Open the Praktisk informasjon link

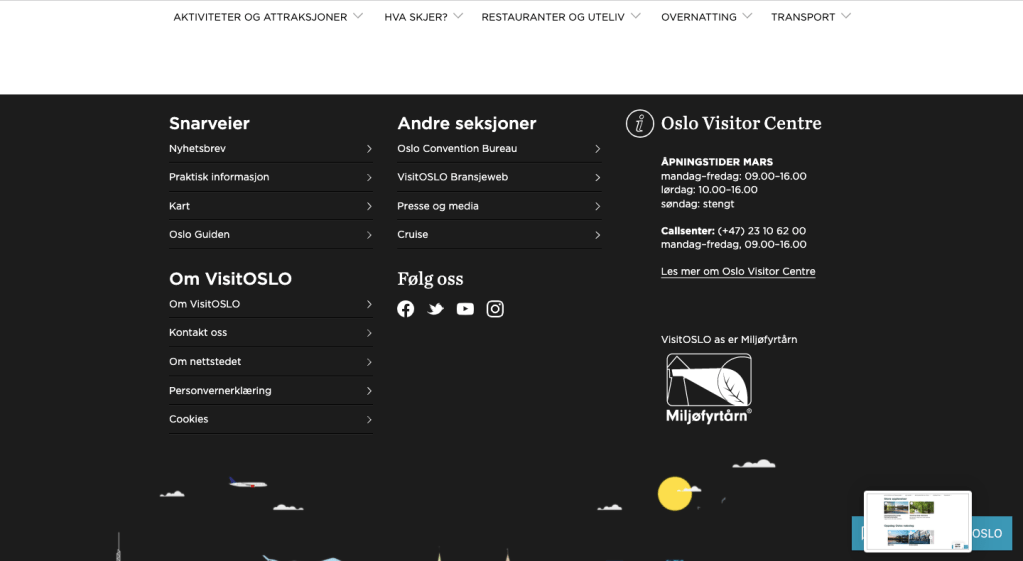(219, 177)
